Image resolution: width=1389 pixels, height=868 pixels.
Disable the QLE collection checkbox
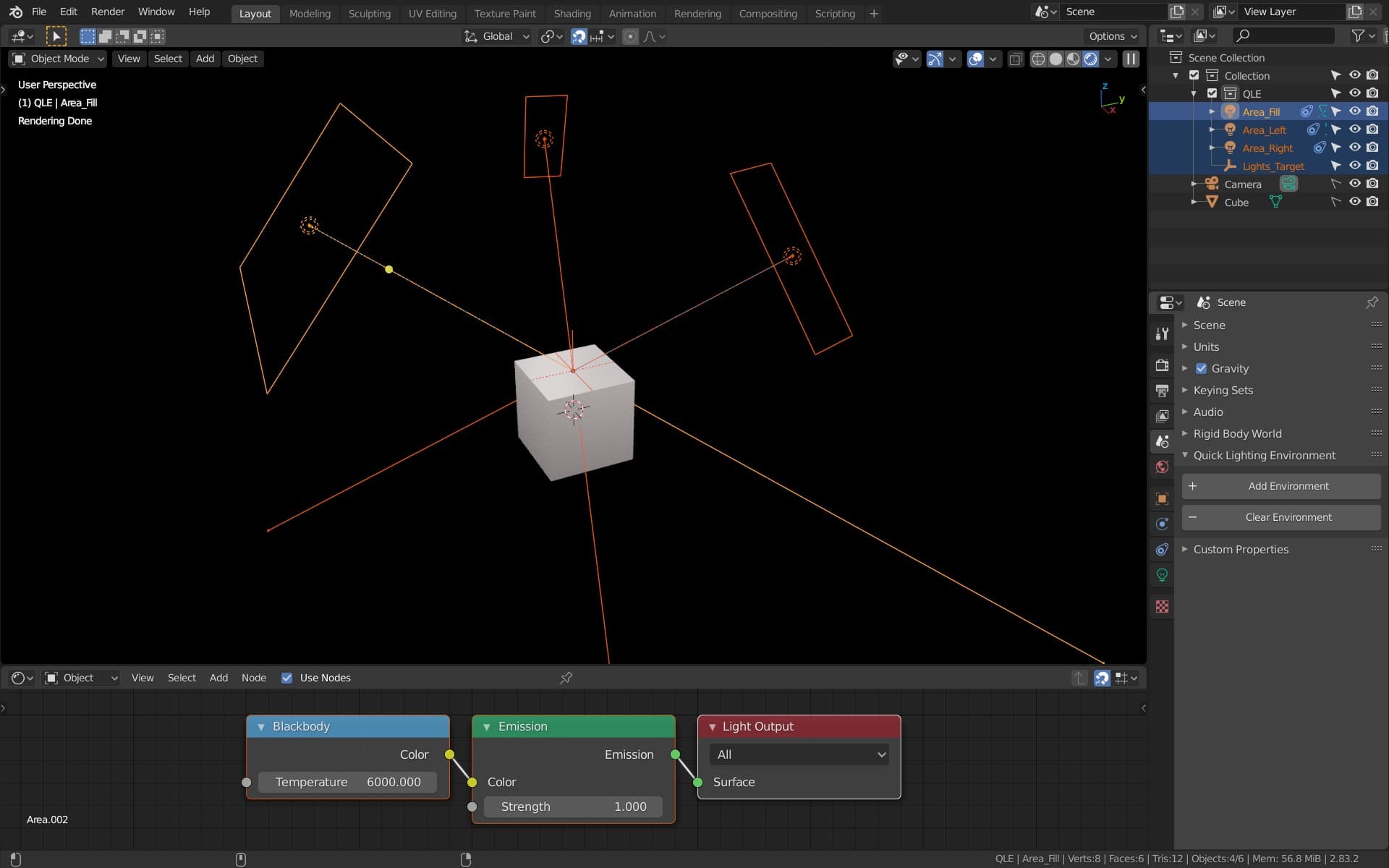tap(1211, 93)
